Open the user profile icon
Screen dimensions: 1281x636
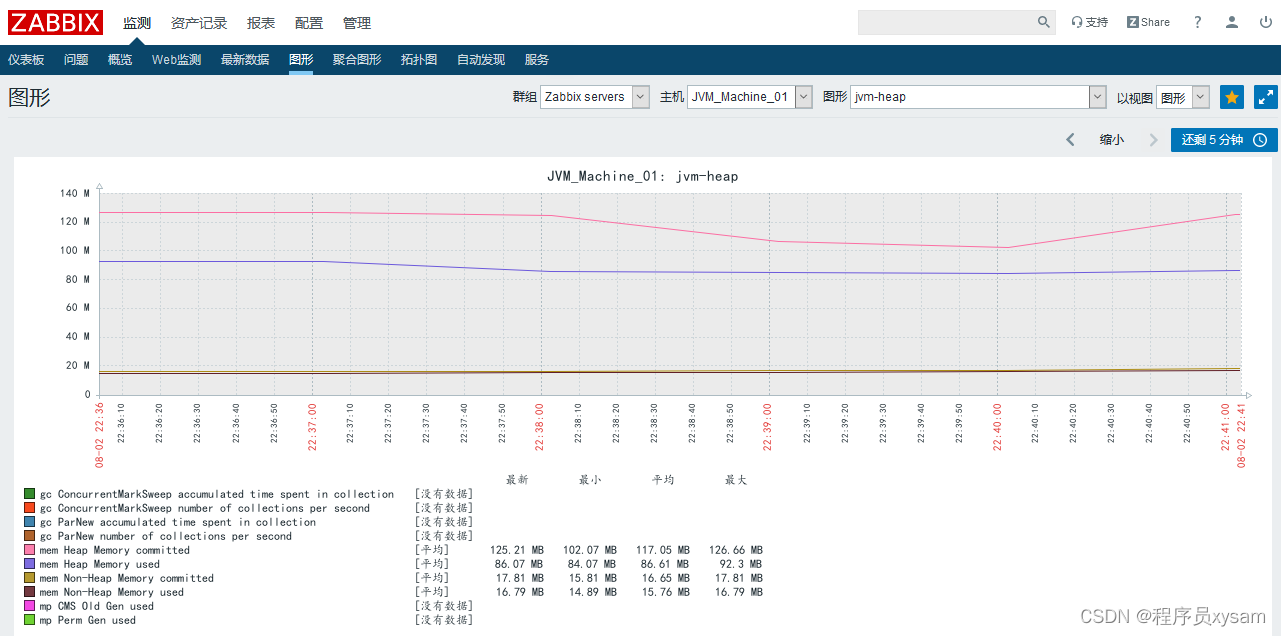(x=1232, y=22)
